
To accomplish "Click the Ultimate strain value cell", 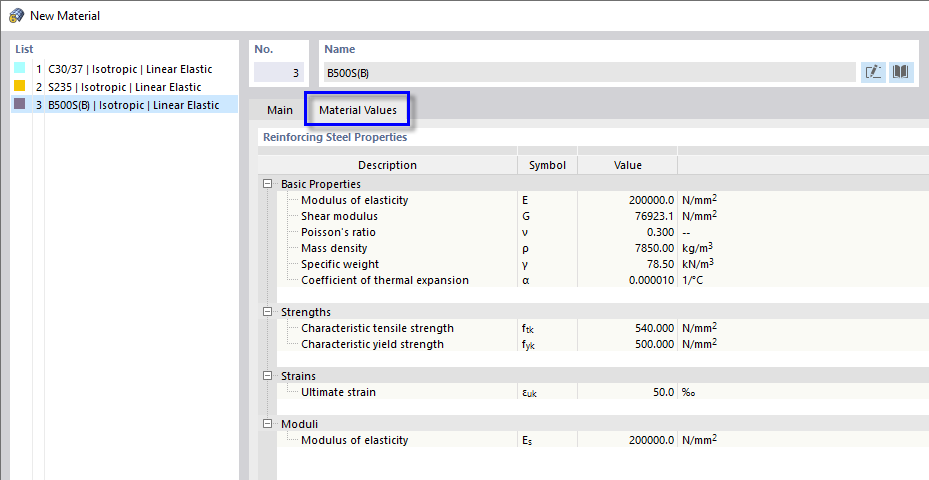I will 627,392.
